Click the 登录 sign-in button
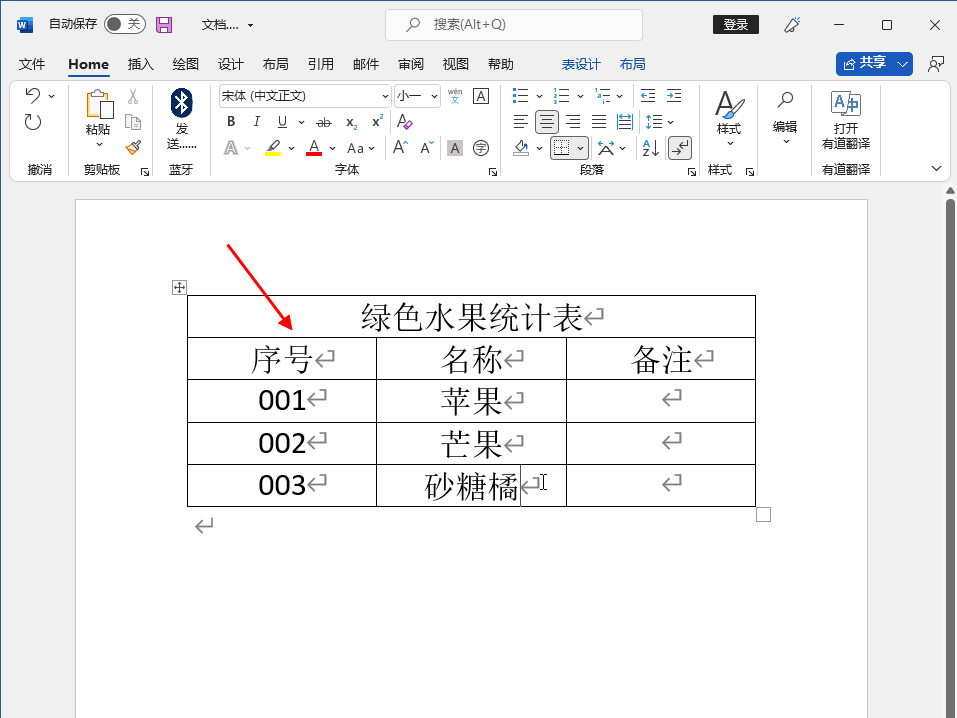The height and width of the screenshot is (718, 957). pos(735,24)
